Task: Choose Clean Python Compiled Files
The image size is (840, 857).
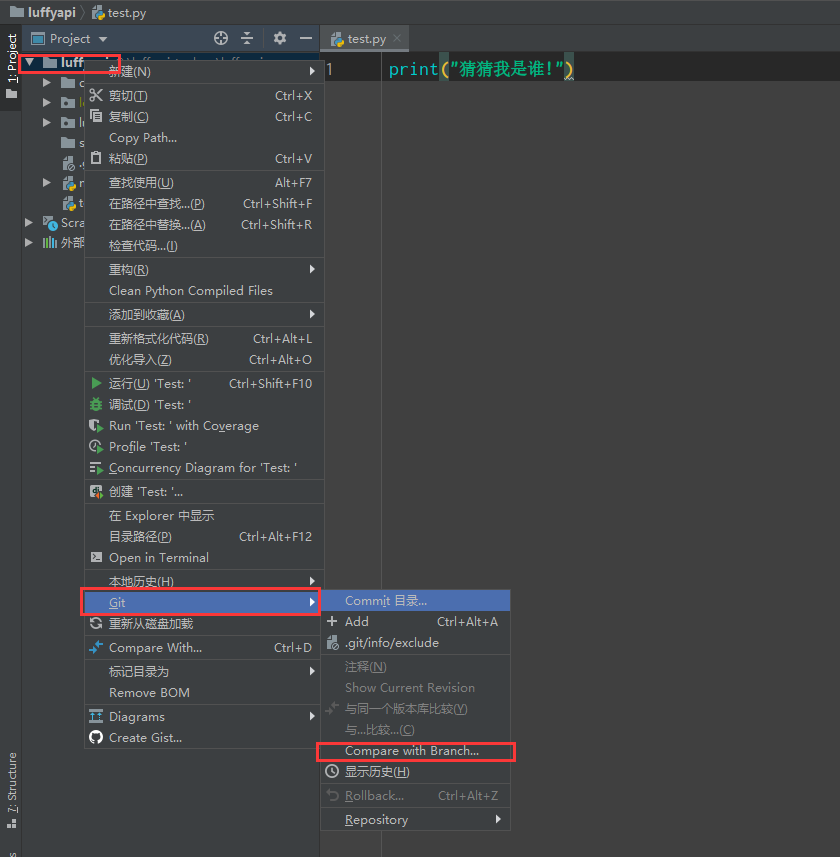Action: click(x=204, y=291)
